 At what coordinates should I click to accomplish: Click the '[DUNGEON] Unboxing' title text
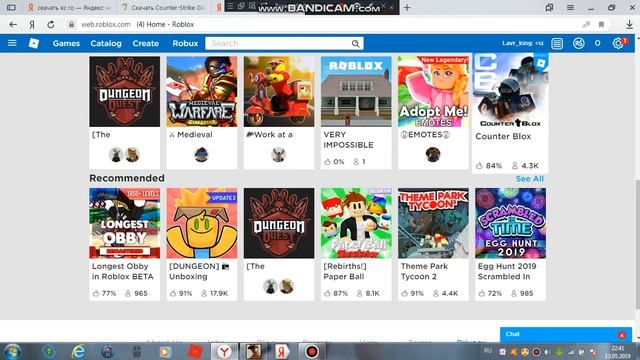coord(198,271)
